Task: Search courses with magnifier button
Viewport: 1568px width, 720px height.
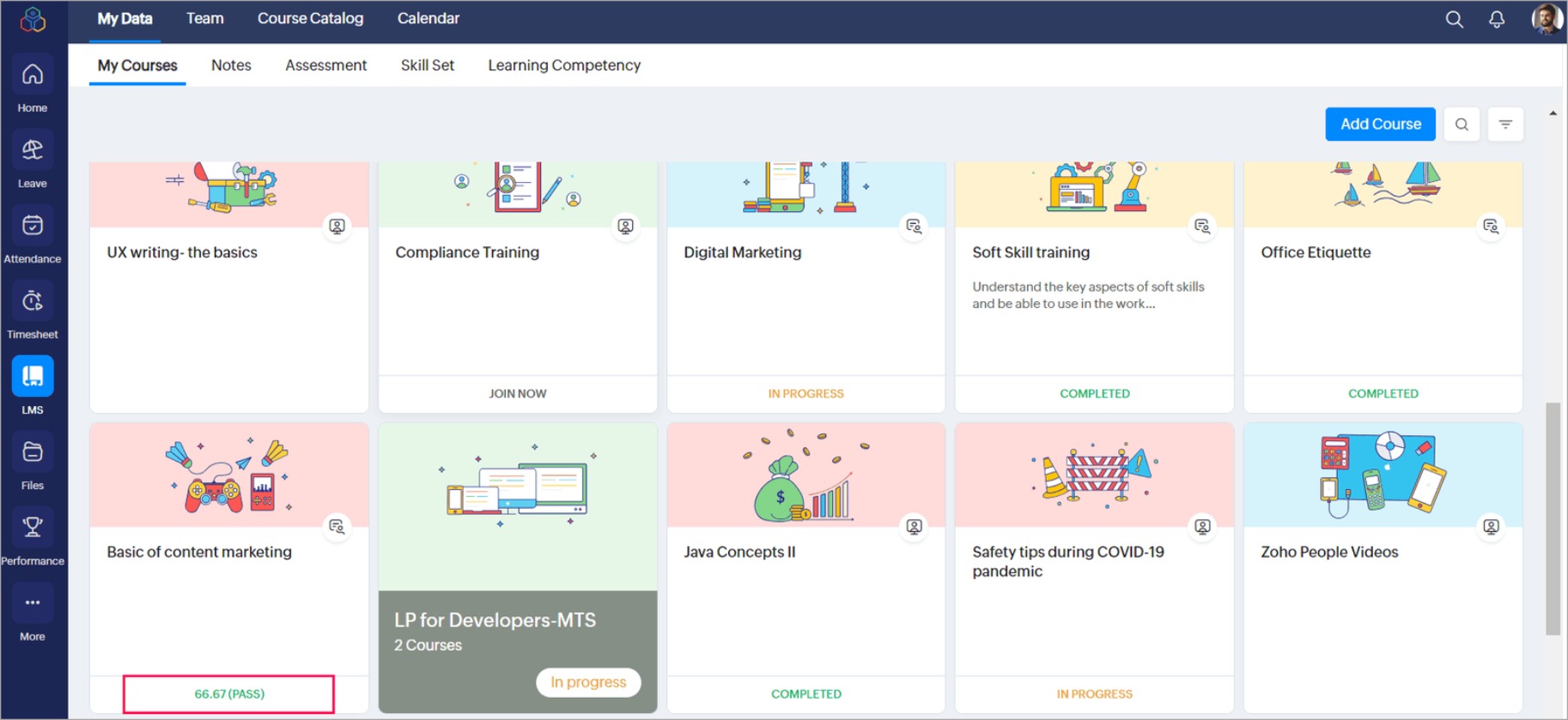Action: pos(1462,124)
